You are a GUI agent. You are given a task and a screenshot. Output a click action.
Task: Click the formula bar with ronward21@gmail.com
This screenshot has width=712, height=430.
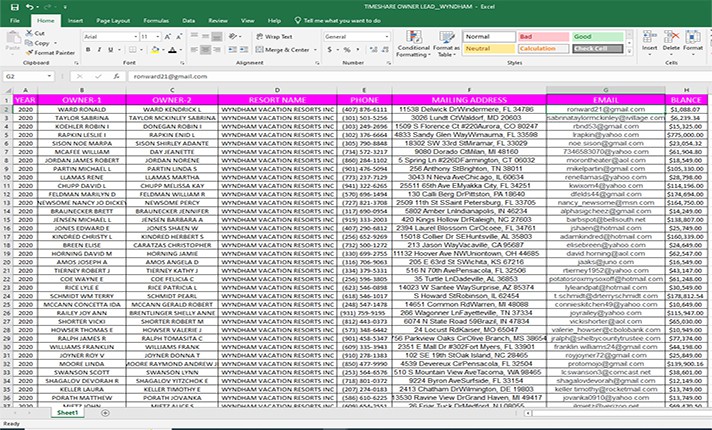tap(418, 77)
